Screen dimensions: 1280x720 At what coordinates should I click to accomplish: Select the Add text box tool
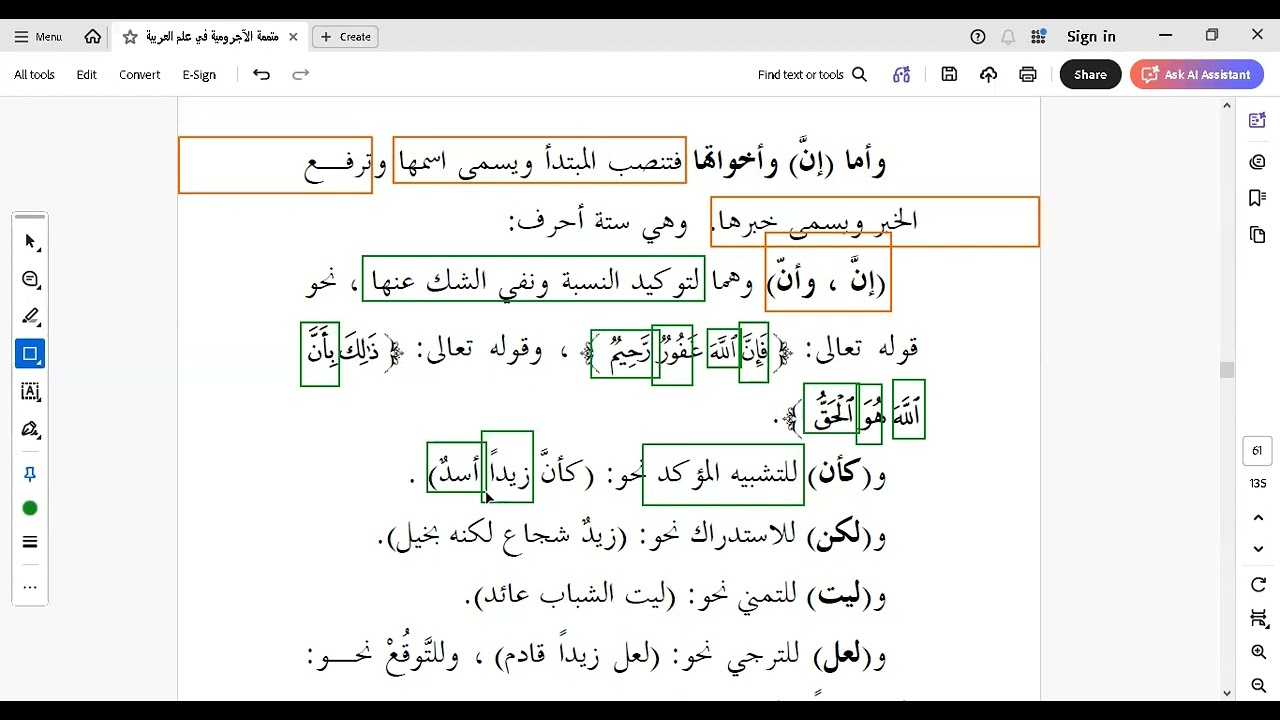coord(30,392)
